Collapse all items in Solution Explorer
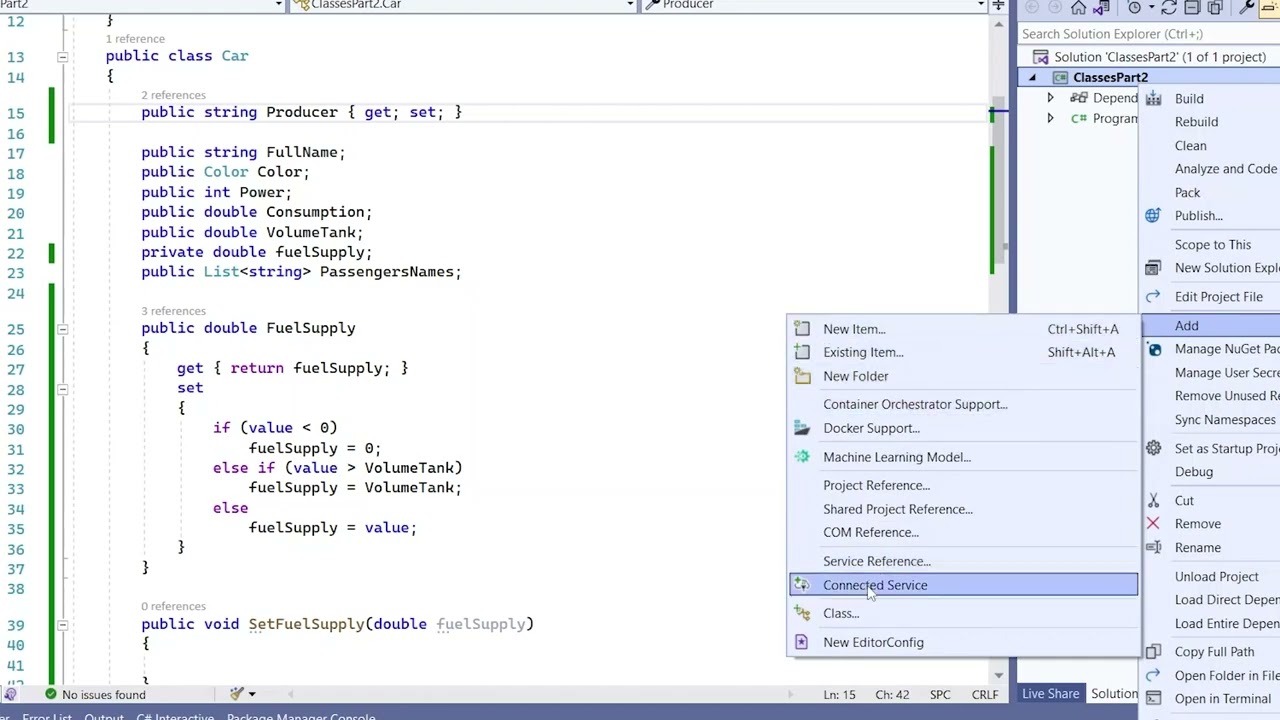 coord(1191,8)
